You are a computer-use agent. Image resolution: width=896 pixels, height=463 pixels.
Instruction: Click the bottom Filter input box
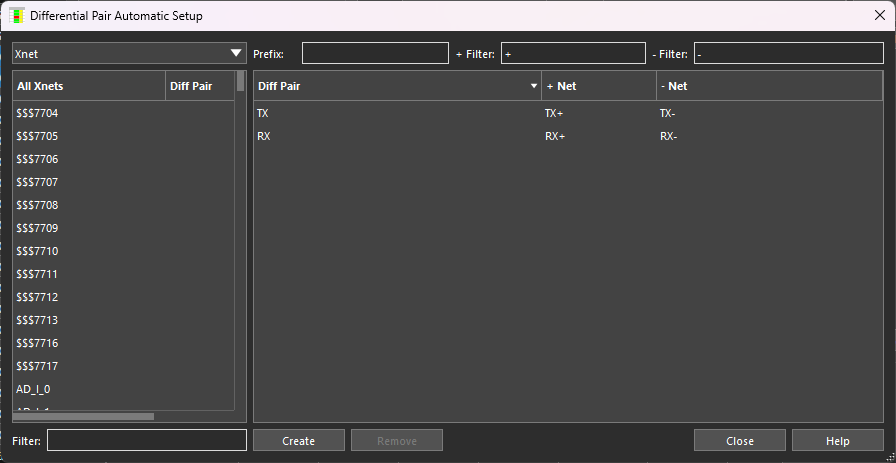click(x=146, y=441)
